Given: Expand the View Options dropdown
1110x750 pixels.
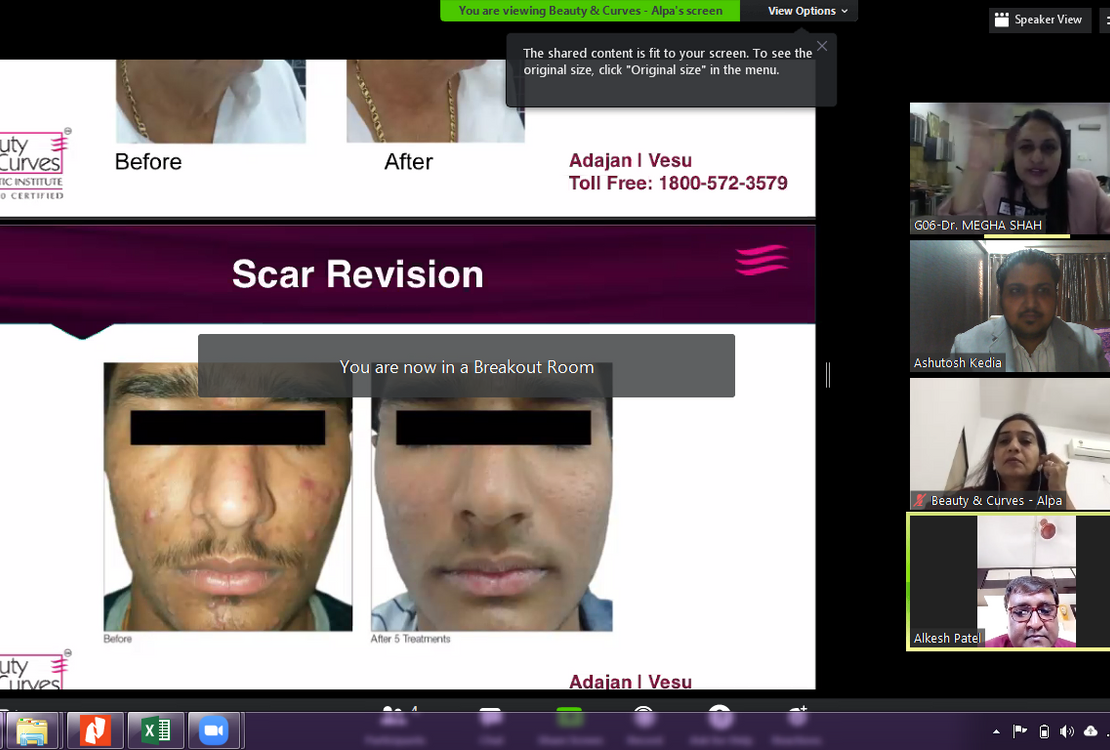Looking at the screenshot, I should pos(808,11).
